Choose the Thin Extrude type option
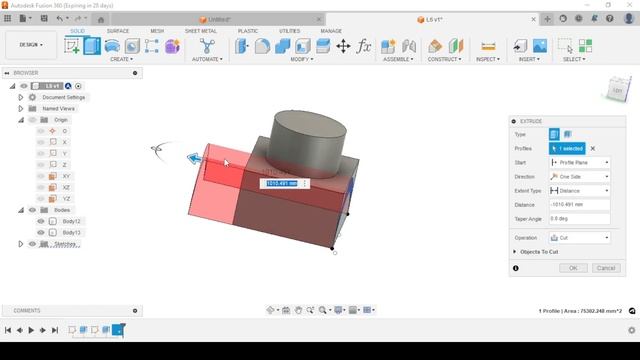640x360 pixels. tap(567, 134)
